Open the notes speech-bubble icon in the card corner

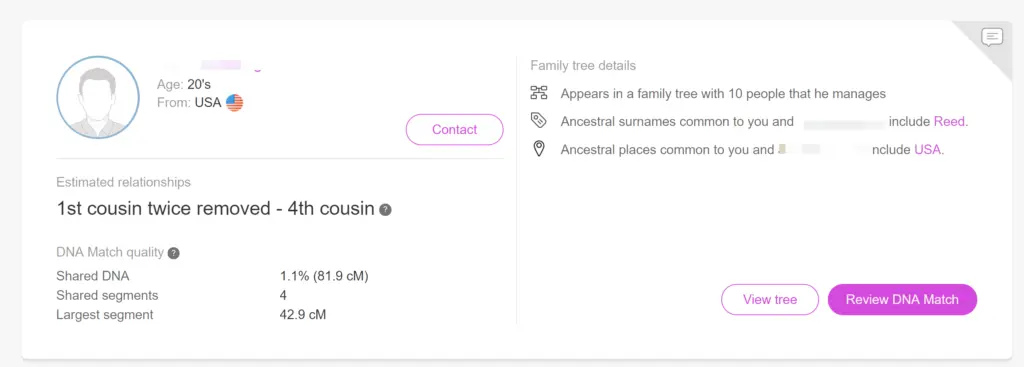tap(992, 37)
